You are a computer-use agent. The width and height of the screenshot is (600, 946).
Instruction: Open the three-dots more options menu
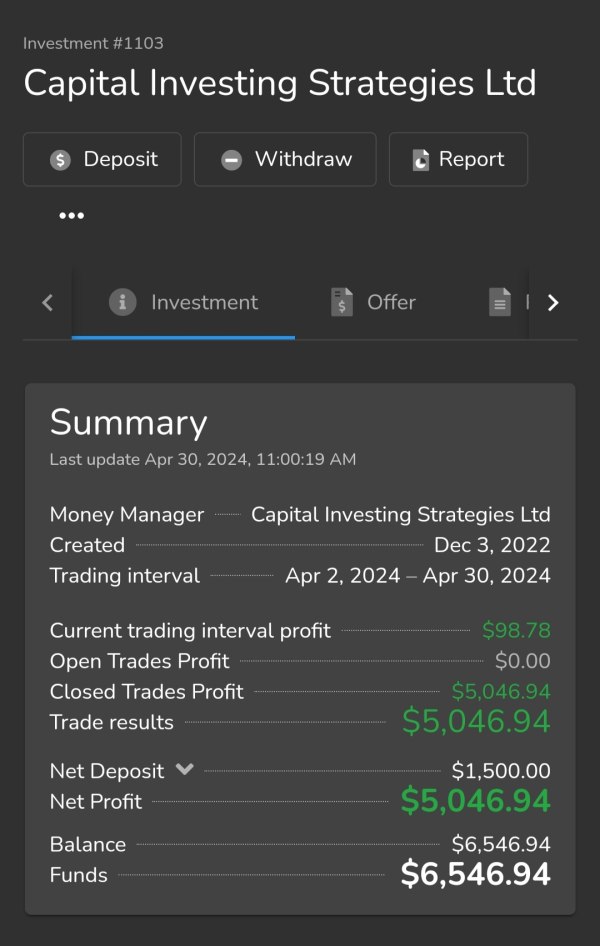coord(71,215)
